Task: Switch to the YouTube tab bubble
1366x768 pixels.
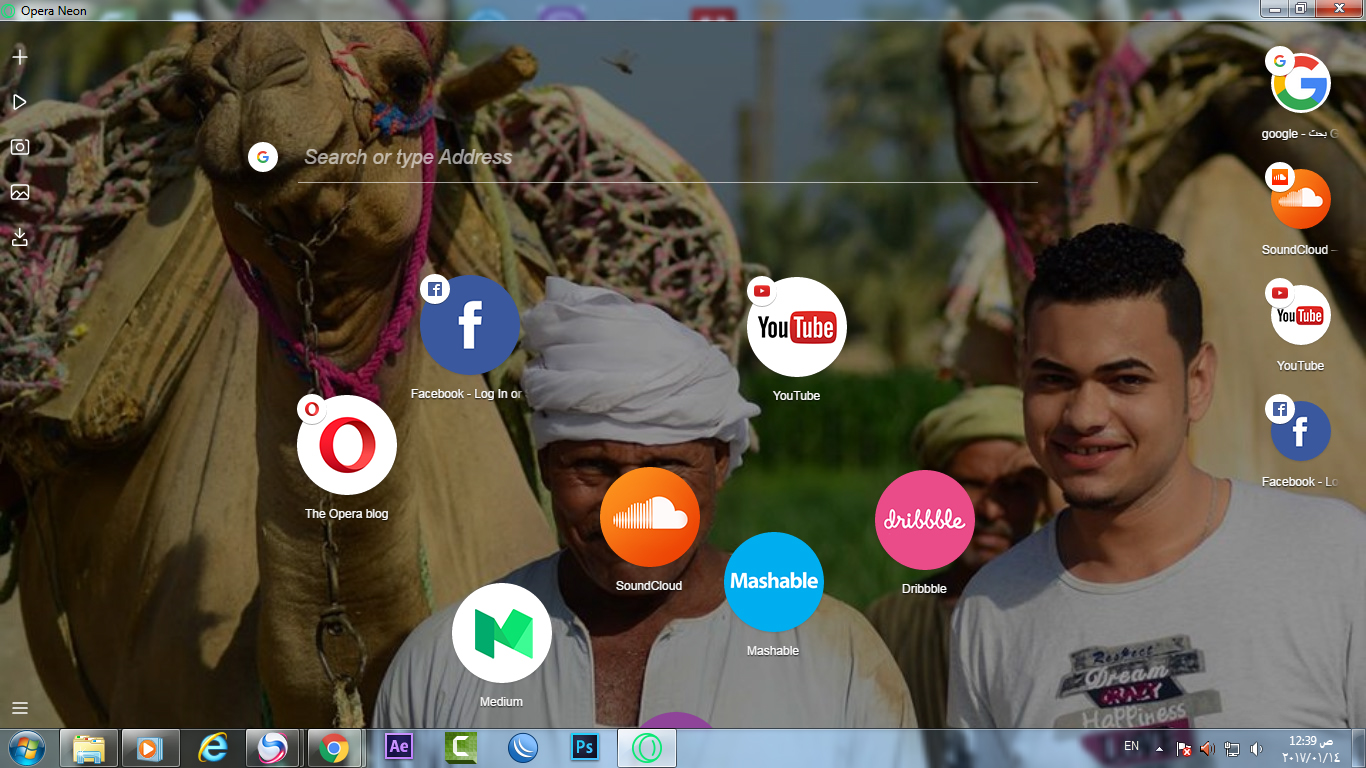Action: 1300,315
